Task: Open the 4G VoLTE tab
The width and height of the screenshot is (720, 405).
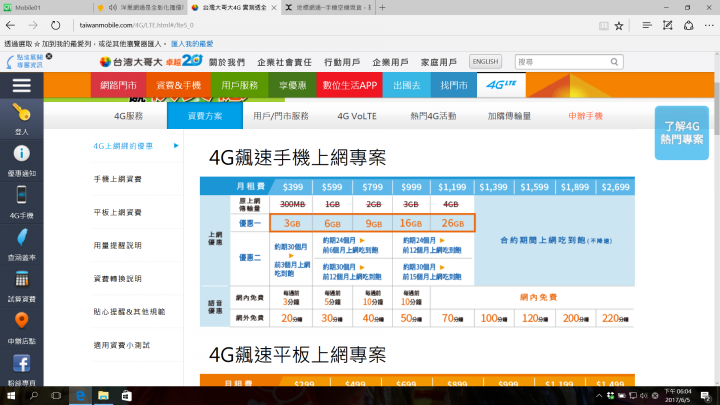Action: coord(357,116)
